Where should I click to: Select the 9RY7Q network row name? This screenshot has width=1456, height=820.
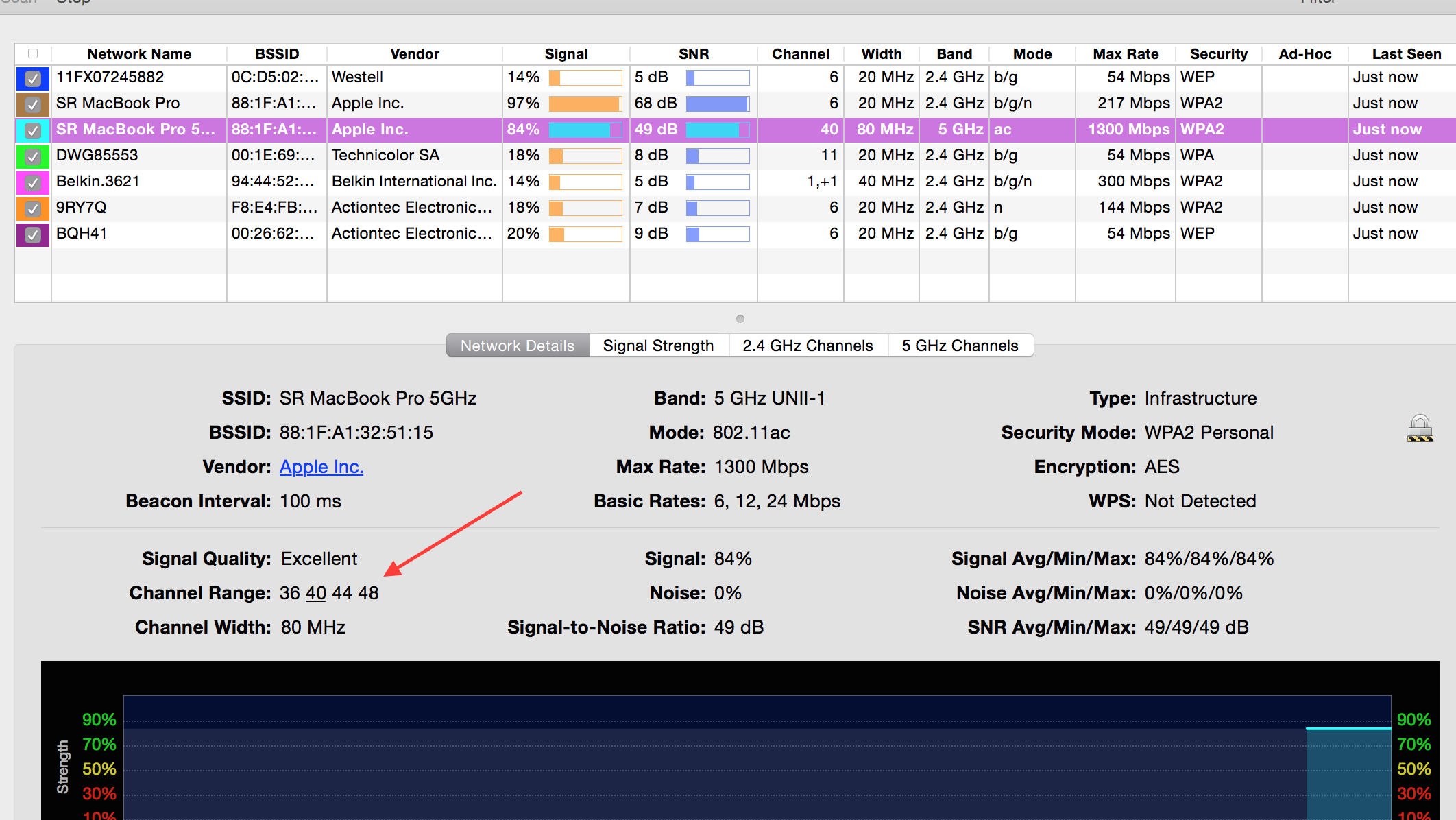click(81, 208)
